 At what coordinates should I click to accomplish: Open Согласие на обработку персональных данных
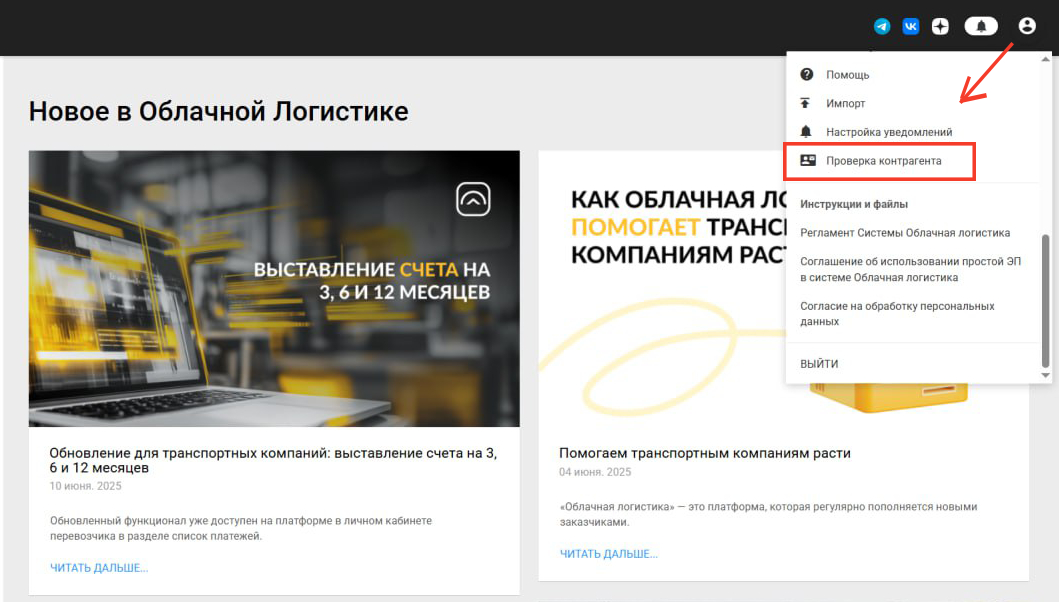[897, 314]
